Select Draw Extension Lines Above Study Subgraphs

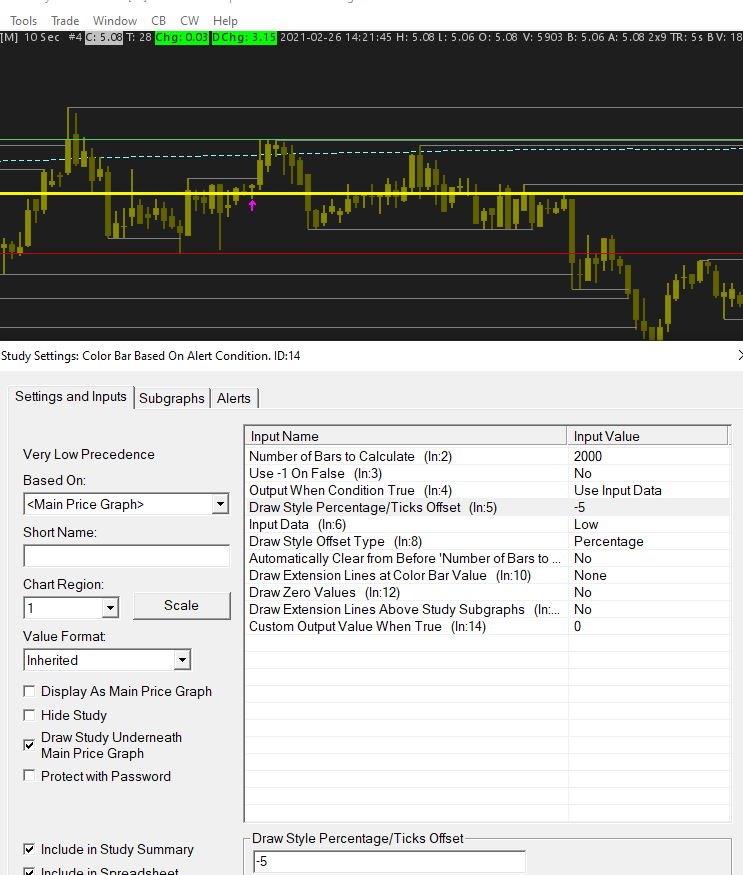[487, 609]
